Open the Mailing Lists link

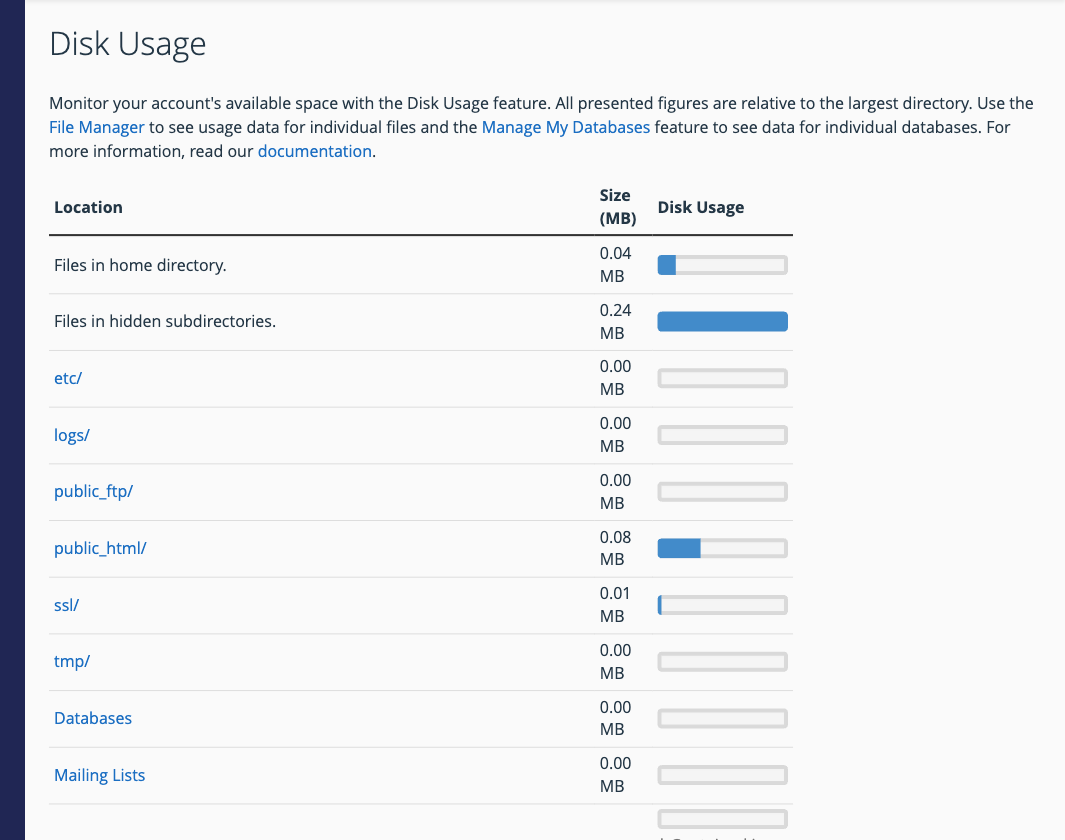click(x=100, y=775)
